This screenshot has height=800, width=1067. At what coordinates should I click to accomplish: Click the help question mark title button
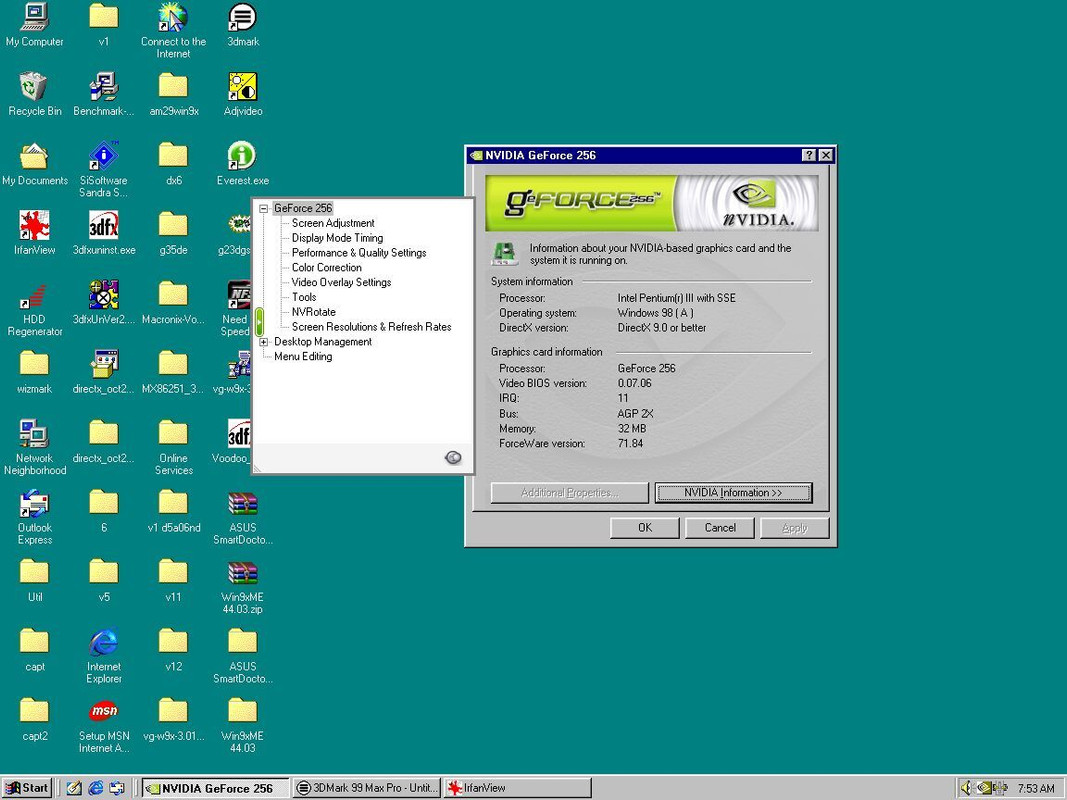[x=808, y=155]
